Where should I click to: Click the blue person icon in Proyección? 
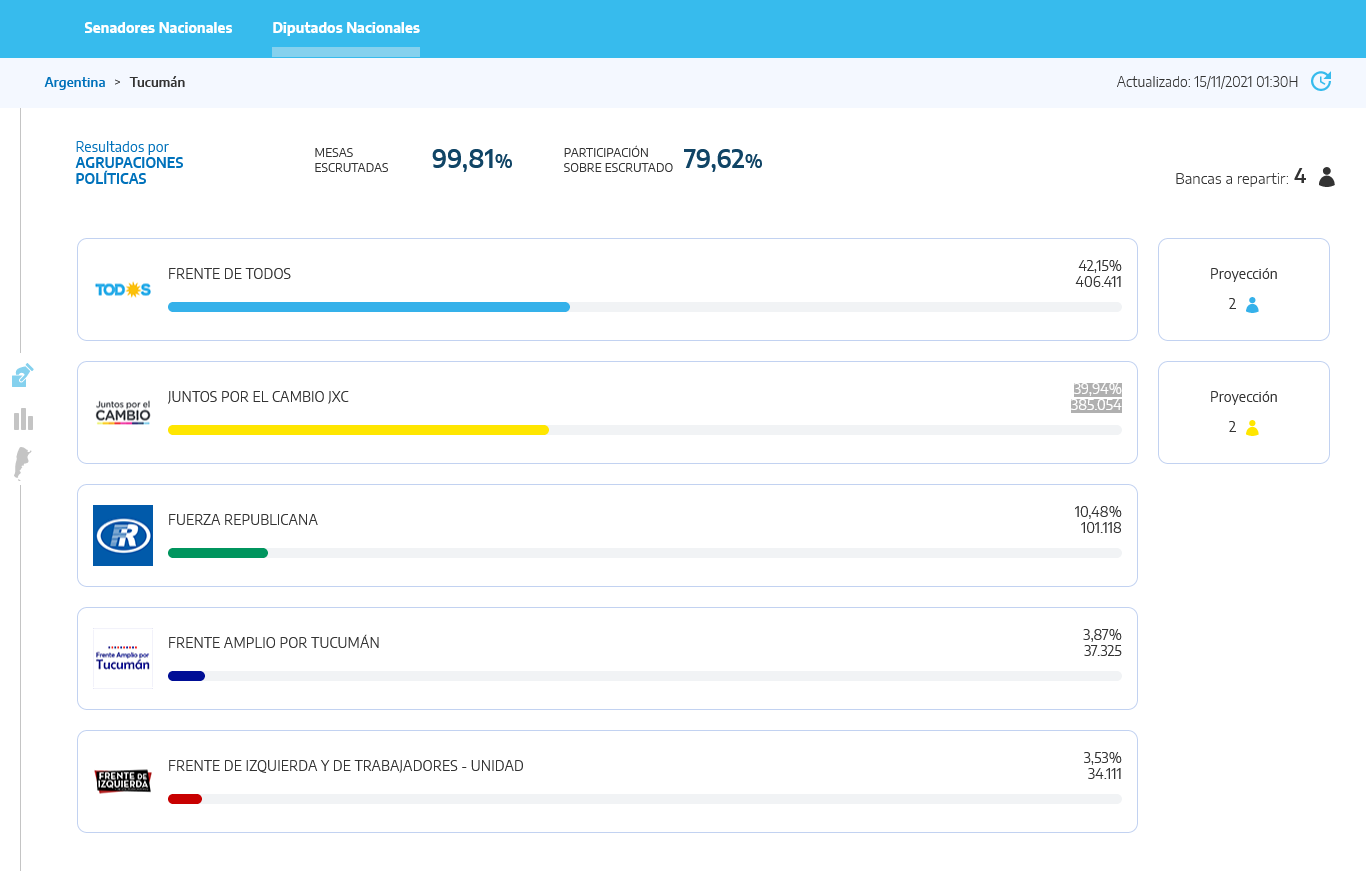[x=1252, y=305]
